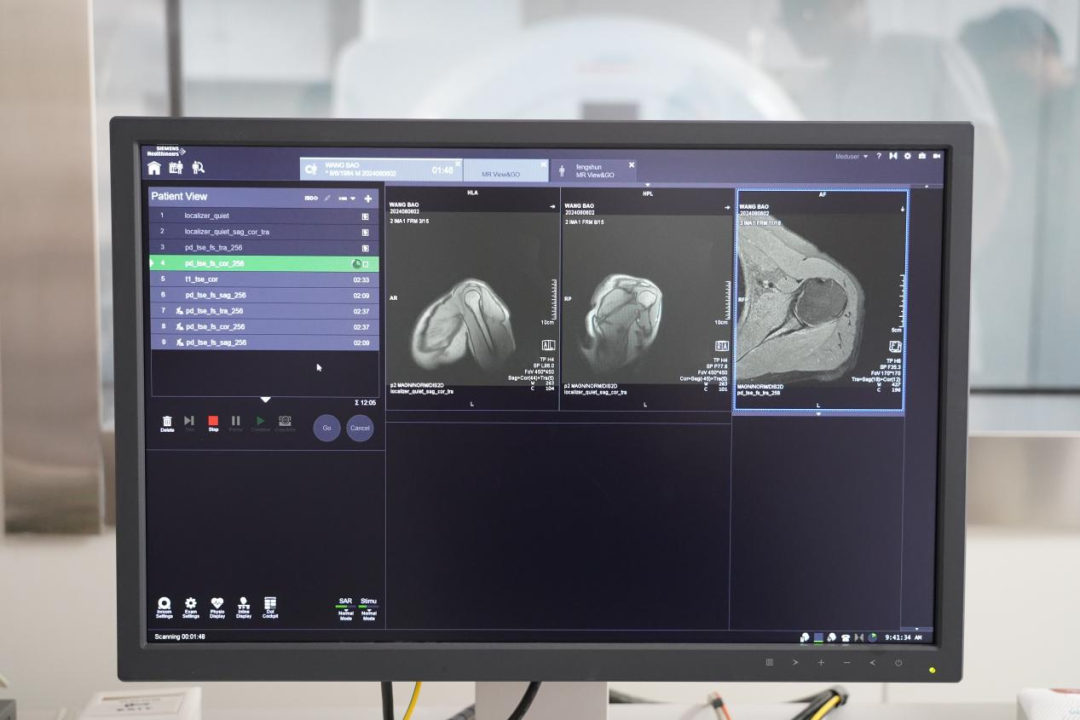The width and height of the screenshot is (1080, 720).
Task: Click the progress clock icon on row 4
Action: [x=356, y=264]
